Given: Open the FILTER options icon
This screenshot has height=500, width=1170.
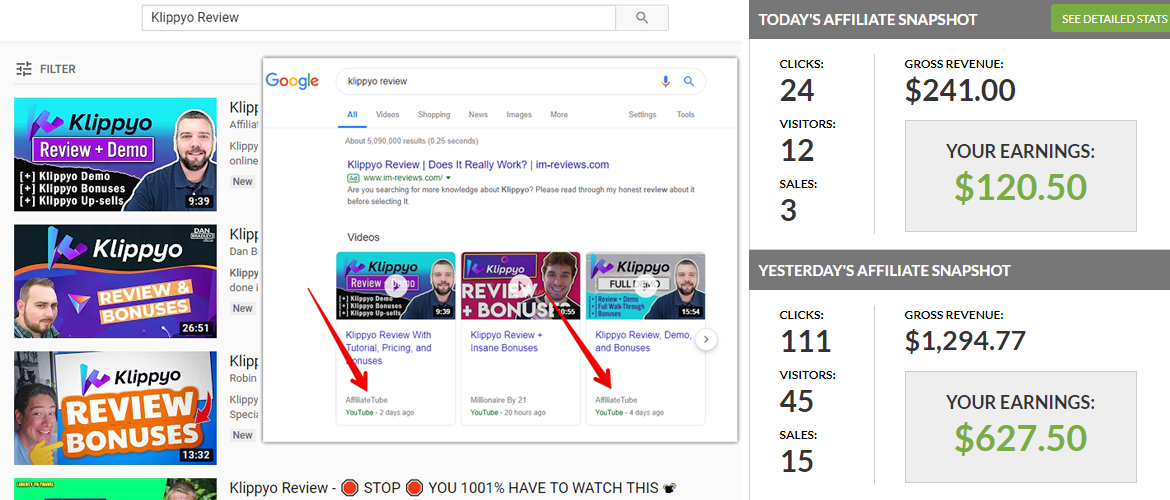Looking at the screenshot, I should [24, 69].
